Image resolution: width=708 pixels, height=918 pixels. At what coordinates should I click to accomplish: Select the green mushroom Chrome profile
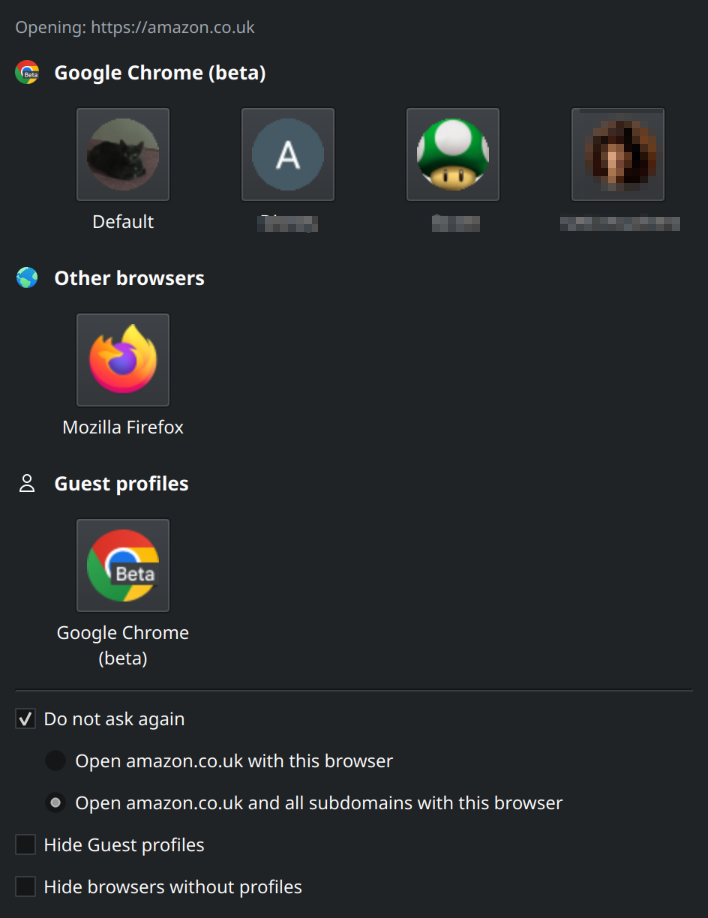pos(452,154)
